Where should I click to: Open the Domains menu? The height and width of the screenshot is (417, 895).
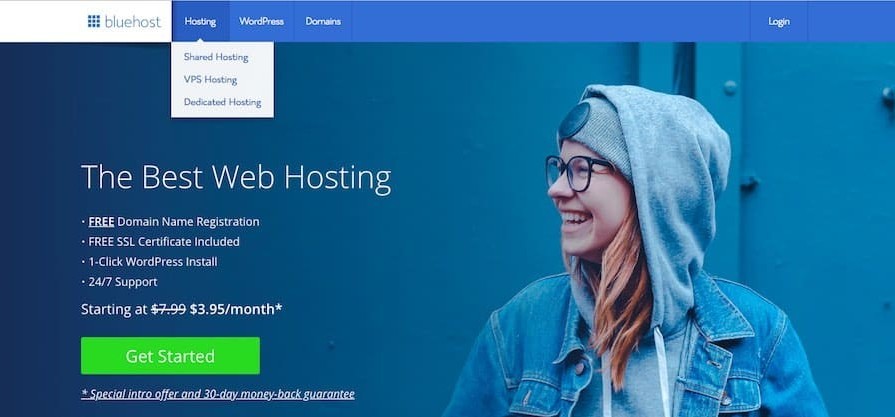pyautogui.click(x=323, y=21)
